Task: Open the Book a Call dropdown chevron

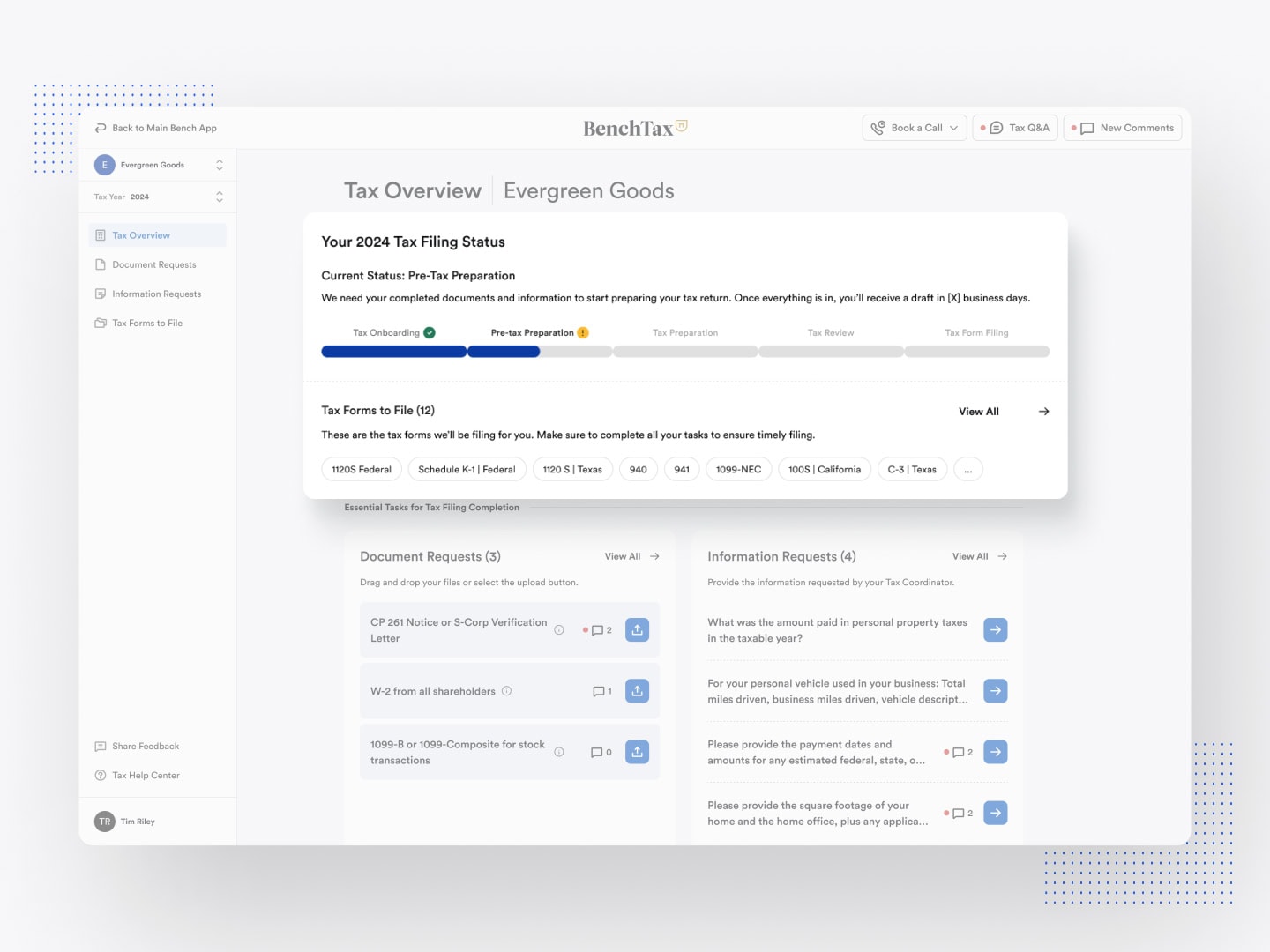Action: coord(953,128)
